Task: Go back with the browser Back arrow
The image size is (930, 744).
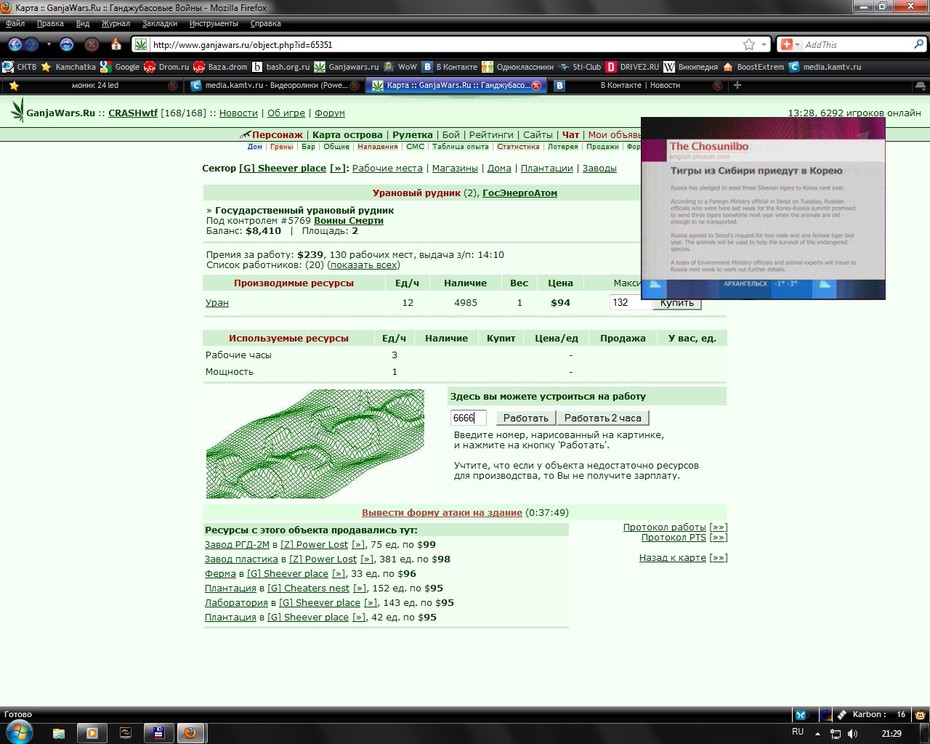Action: [x=15, y=44]
